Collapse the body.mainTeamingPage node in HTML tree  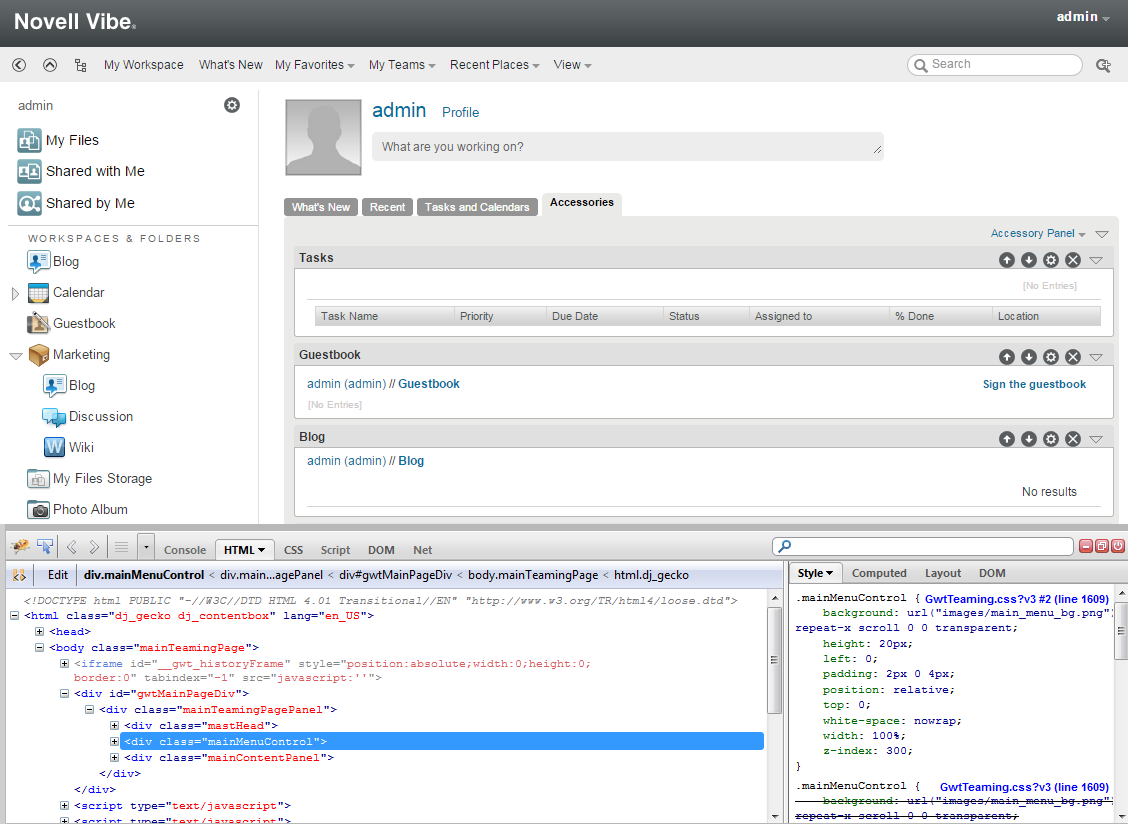[x=40, y=648]
